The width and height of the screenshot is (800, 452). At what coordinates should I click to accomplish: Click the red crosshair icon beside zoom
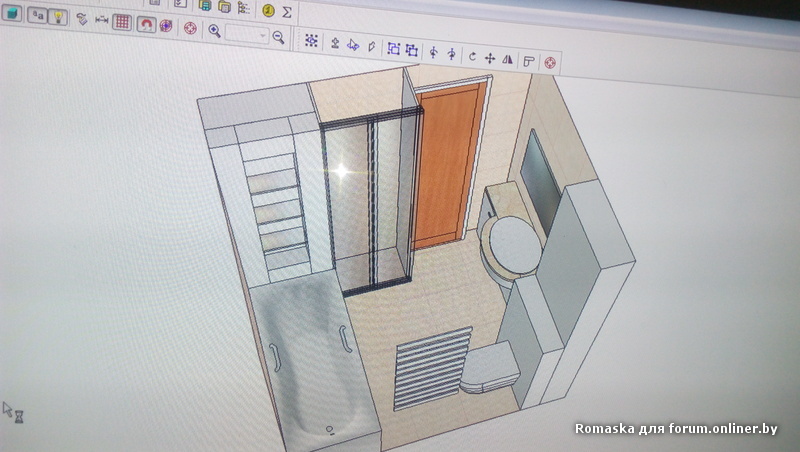[x=190, y=28]
